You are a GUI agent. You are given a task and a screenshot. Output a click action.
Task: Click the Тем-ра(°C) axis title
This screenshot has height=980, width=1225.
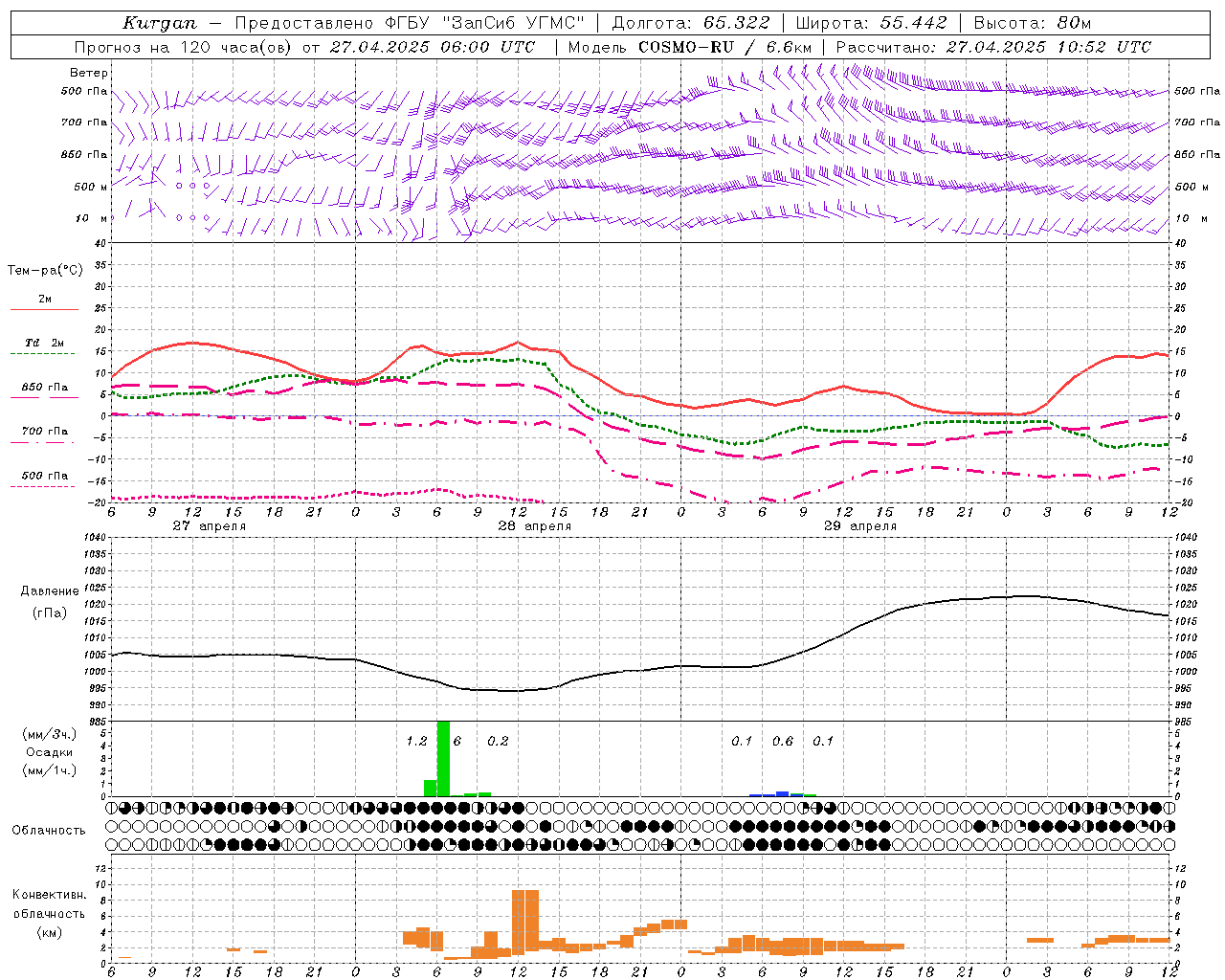click(x=45, y=271)
